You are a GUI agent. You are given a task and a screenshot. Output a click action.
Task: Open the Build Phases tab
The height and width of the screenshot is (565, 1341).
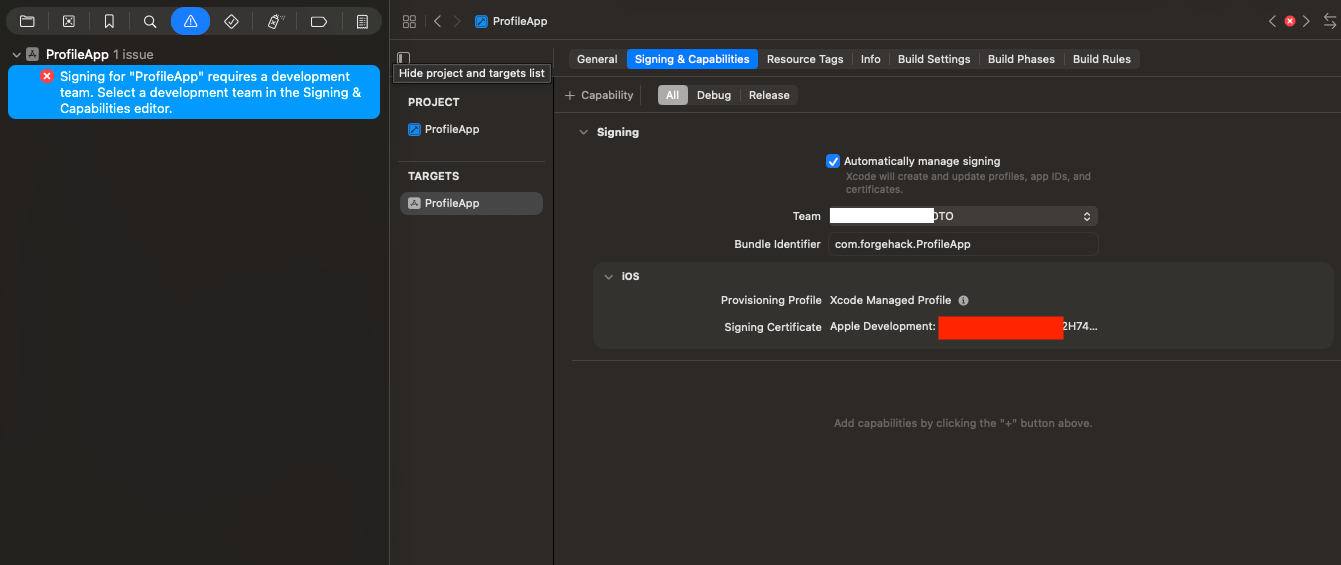tap(1021, 59)
